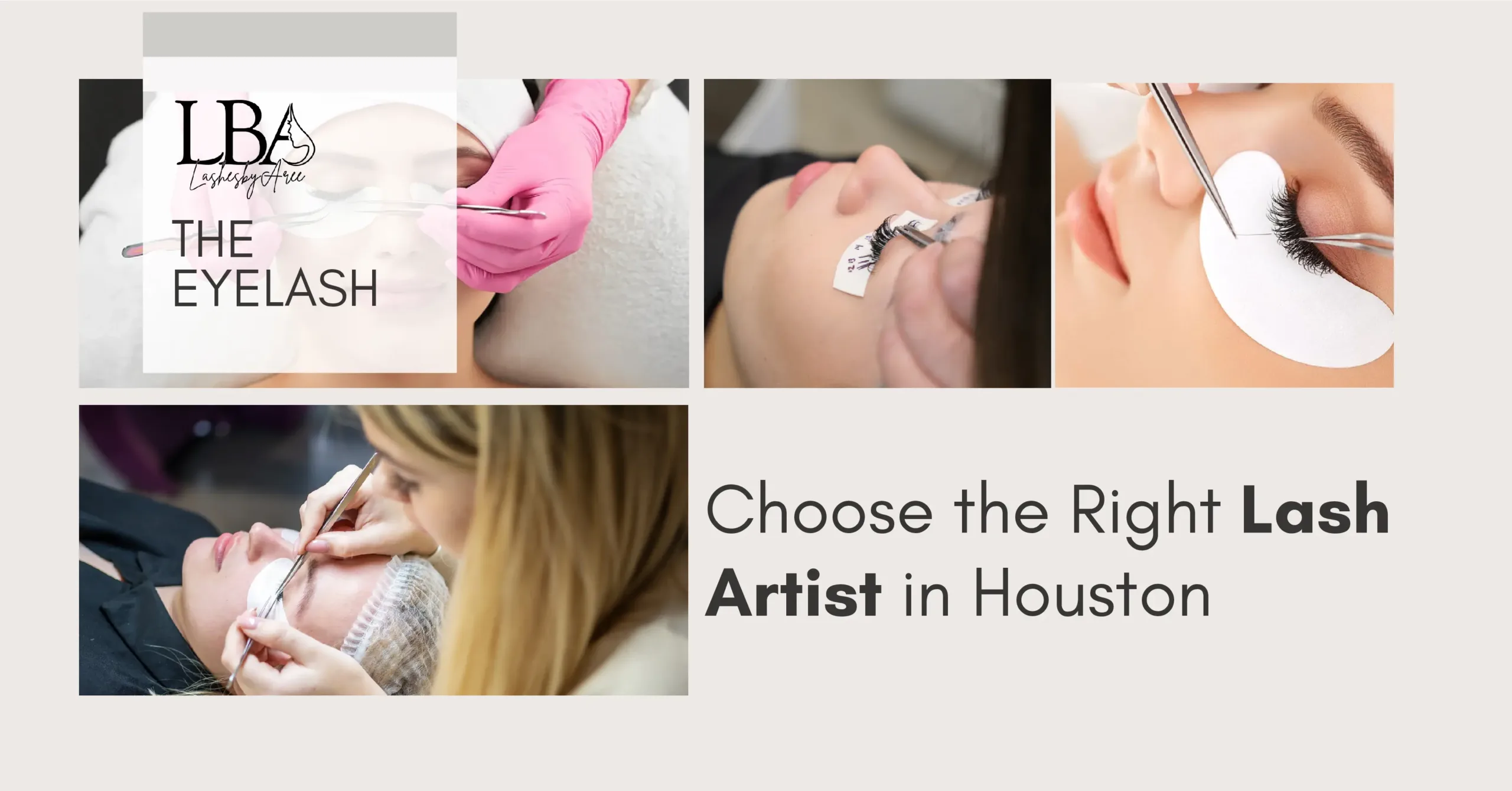Open the white under-eye pad closeup photo
This screenshot has height=791, width=1512.
(1224, 235)
